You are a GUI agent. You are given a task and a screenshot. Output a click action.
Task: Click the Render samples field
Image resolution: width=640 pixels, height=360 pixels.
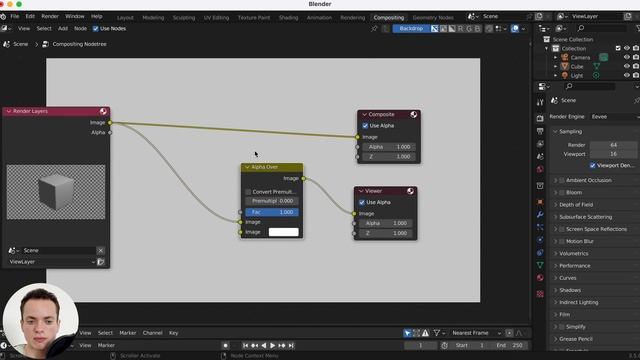point(613,145)
